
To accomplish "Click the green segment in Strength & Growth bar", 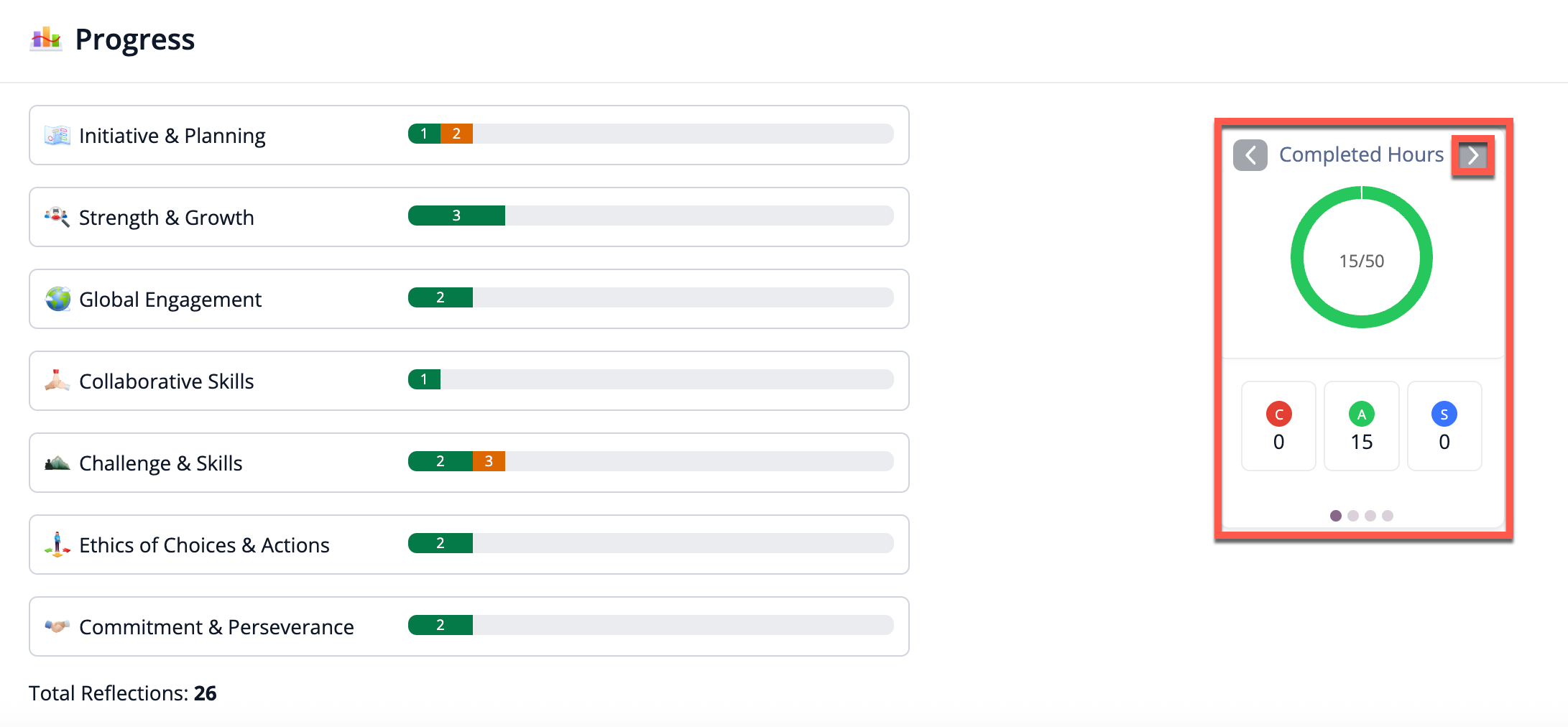I will pos(456,216).
